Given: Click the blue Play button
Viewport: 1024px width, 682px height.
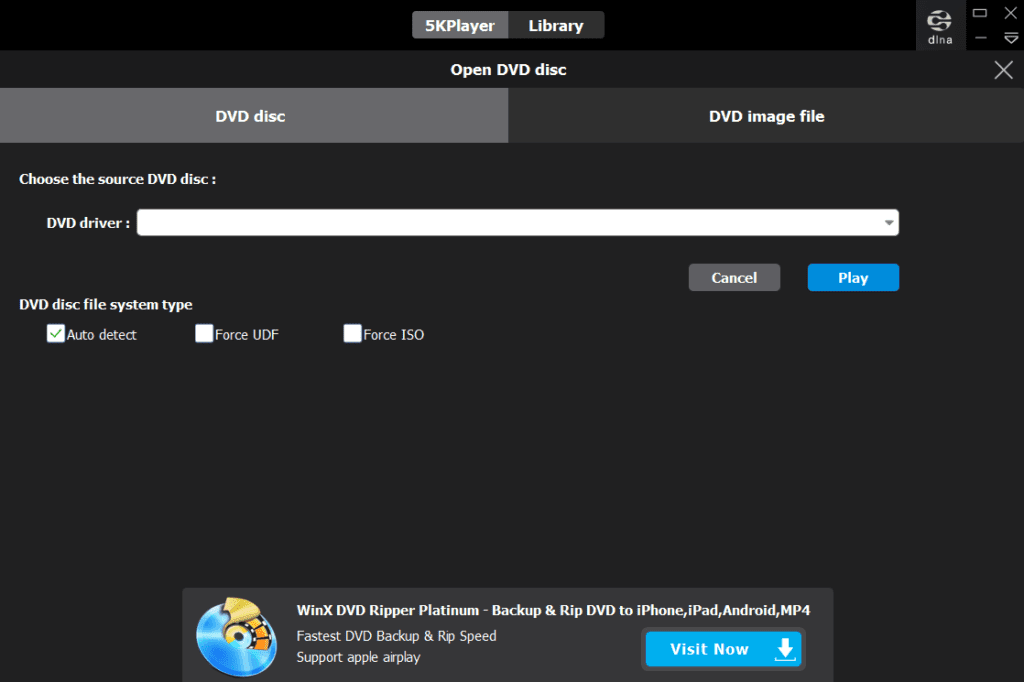Looking at the screenshot, I should (x=853, y=278).
